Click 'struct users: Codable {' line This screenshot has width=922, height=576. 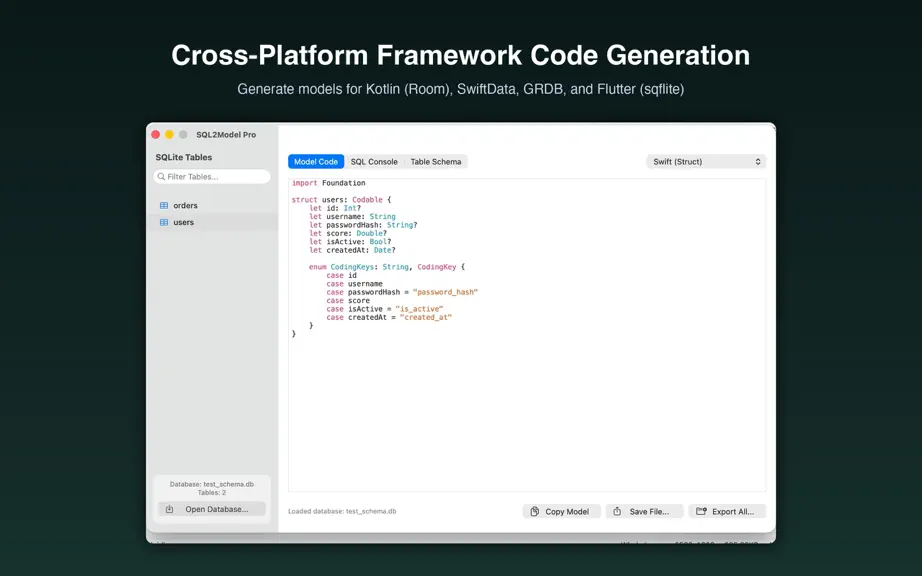pos(342,200)
